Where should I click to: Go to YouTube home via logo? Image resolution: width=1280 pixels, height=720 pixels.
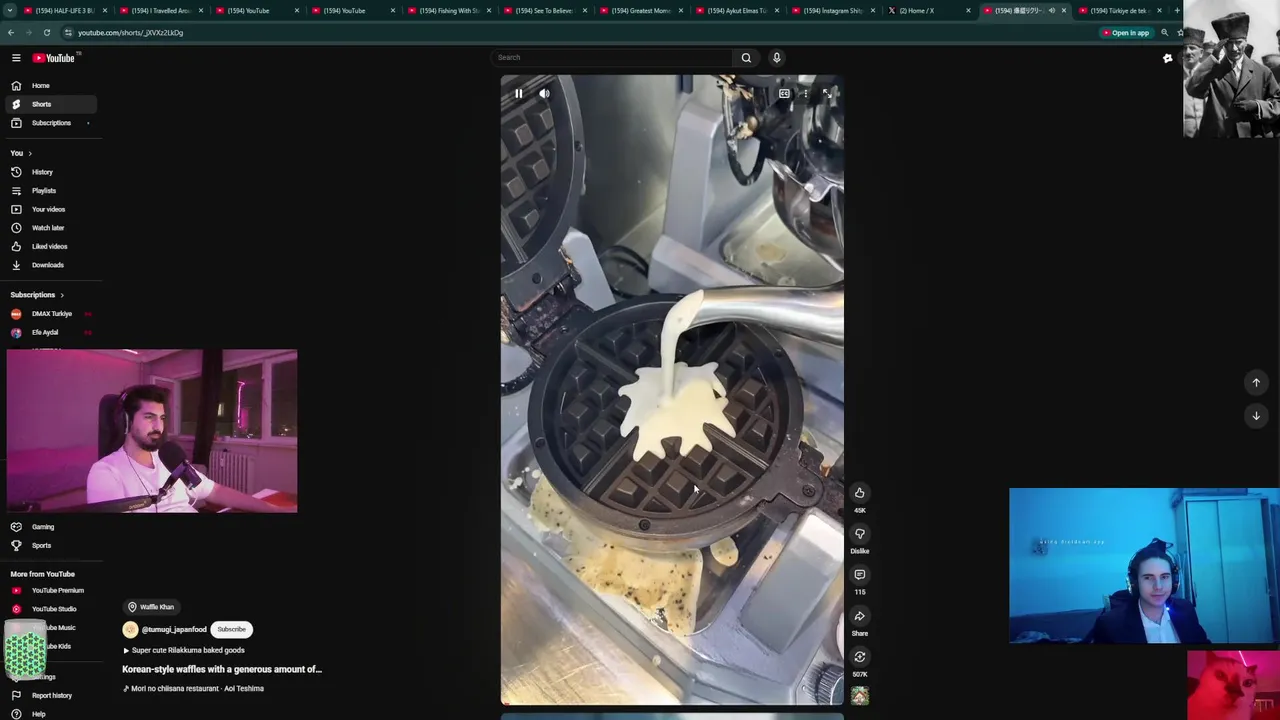(54, 58)
